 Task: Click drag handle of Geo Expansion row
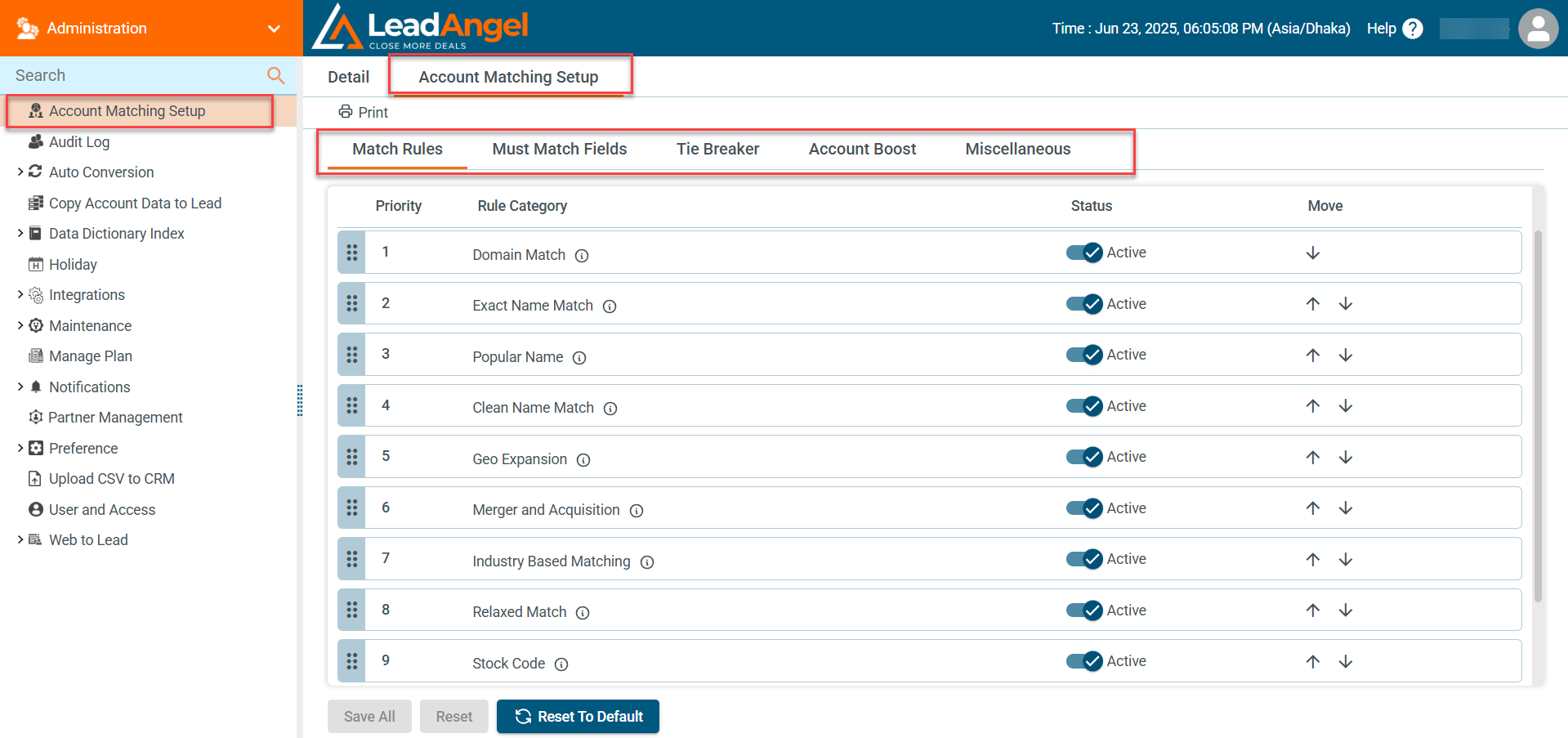[351, 457]
